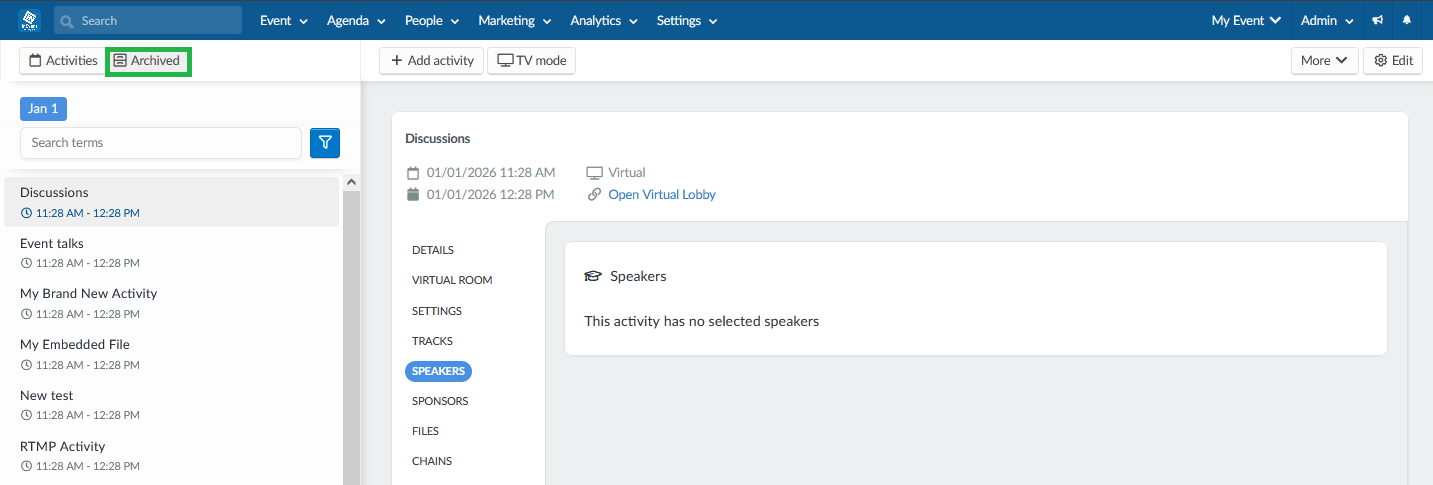Open the notifications bell
This screenshot has height=485, width=1433.
tap(1408, 20)
